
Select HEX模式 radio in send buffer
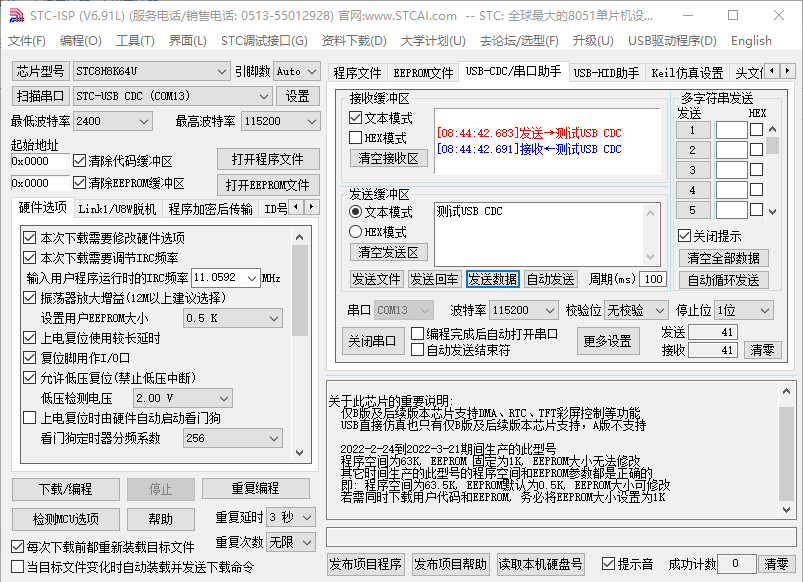click(x=355, y=232)
